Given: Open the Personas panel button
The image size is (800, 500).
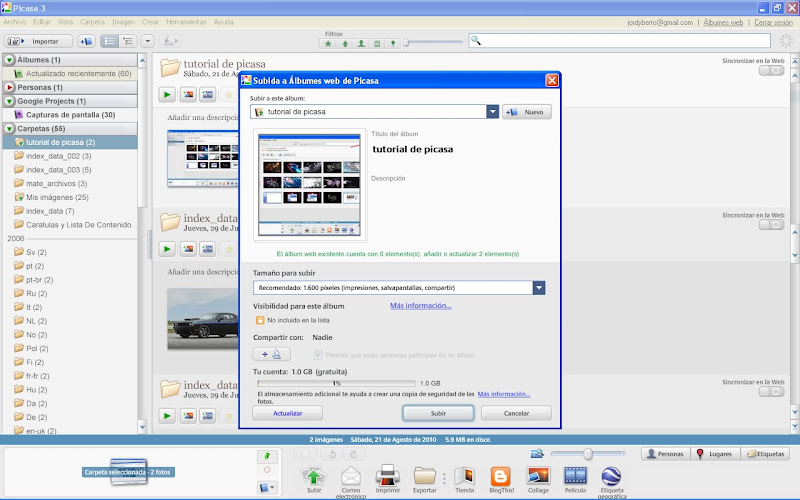Looking at the screenshot, I should pyautogui.click(x=665, y=454).
